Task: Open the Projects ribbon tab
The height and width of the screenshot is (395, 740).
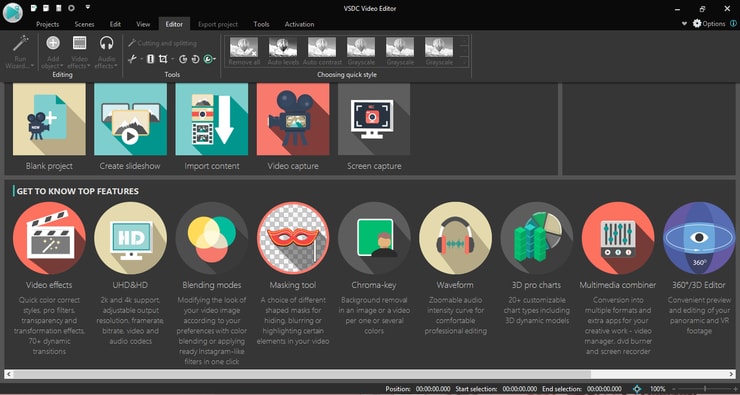Action: (48, 24)
